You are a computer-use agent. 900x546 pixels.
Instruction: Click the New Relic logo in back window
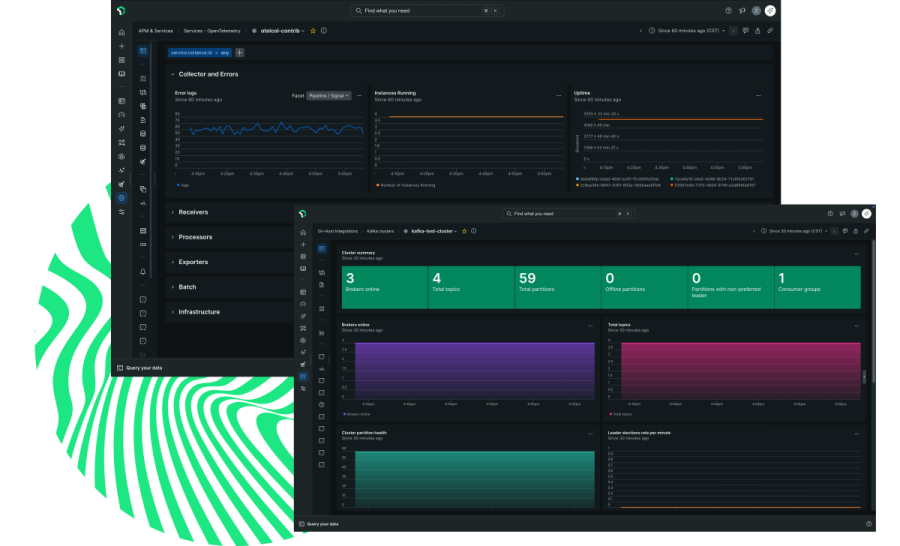click(121, 11)
